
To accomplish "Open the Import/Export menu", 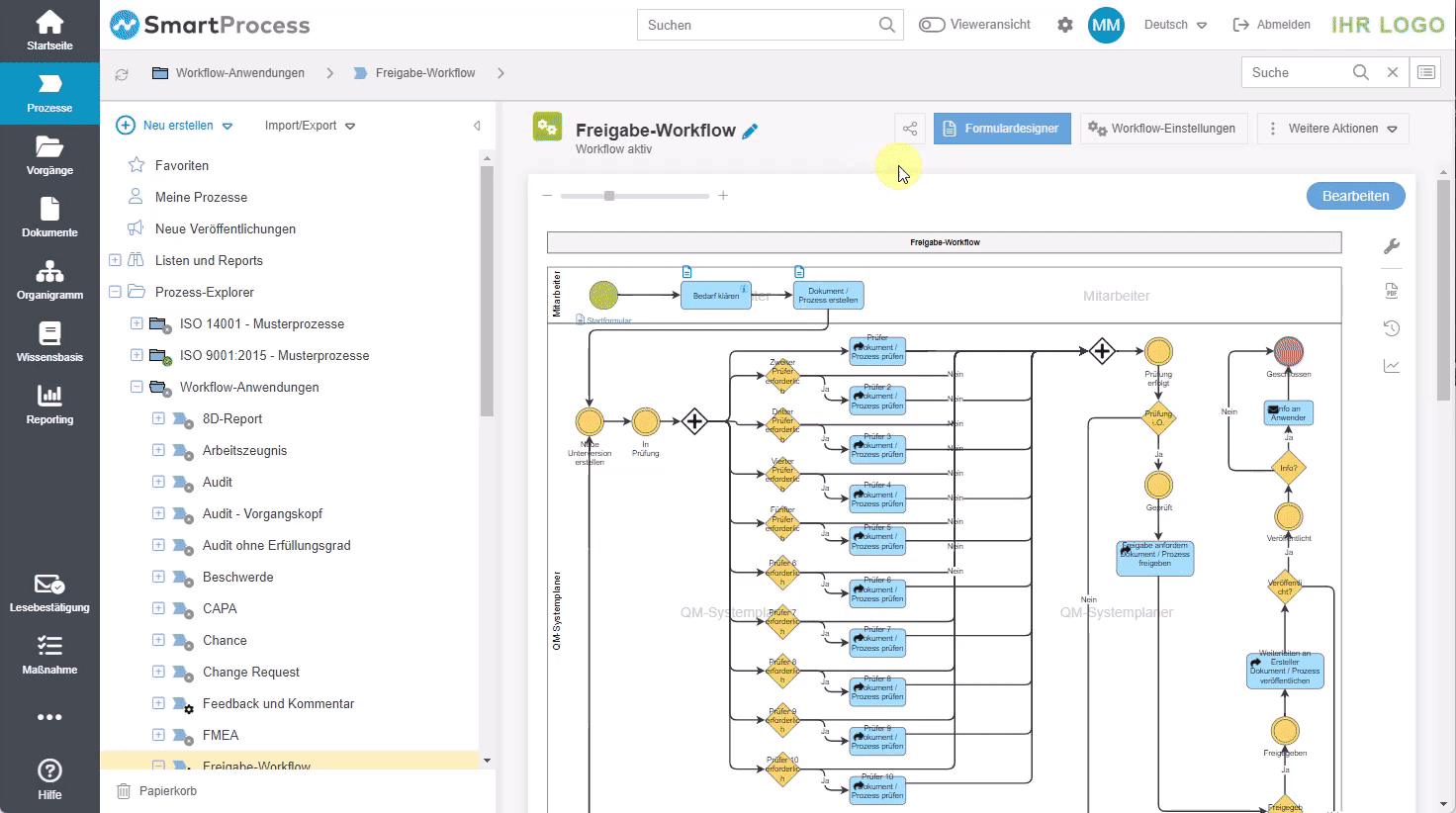I will coord(310,126).
